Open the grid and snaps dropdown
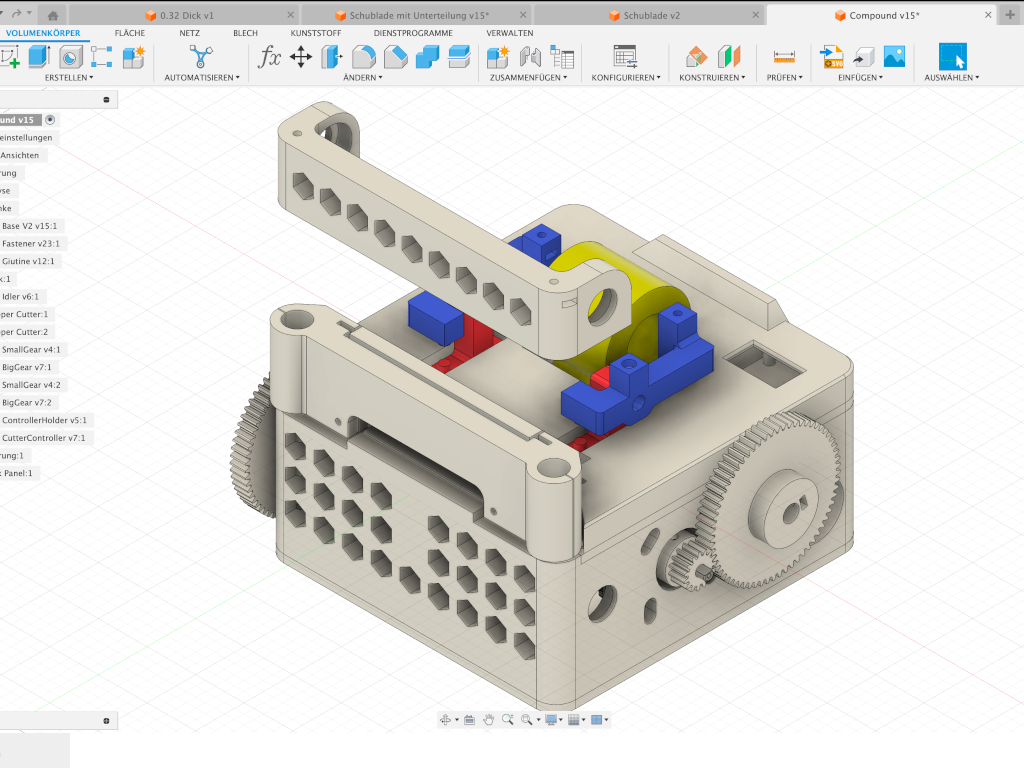 pos(577,720)
